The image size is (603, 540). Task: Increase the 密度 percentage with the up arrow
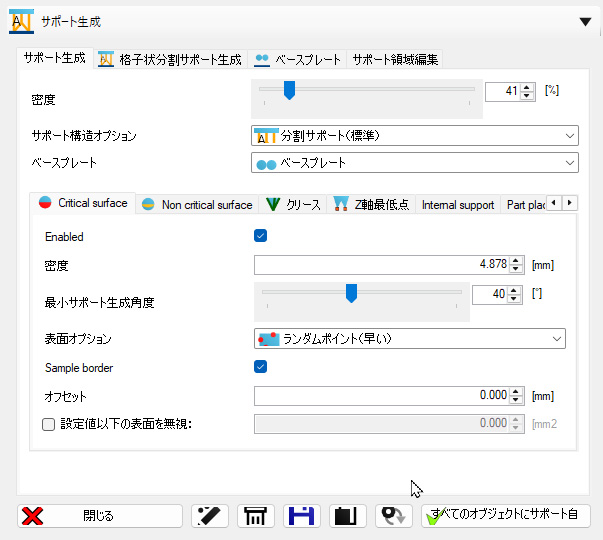(527, 88)
